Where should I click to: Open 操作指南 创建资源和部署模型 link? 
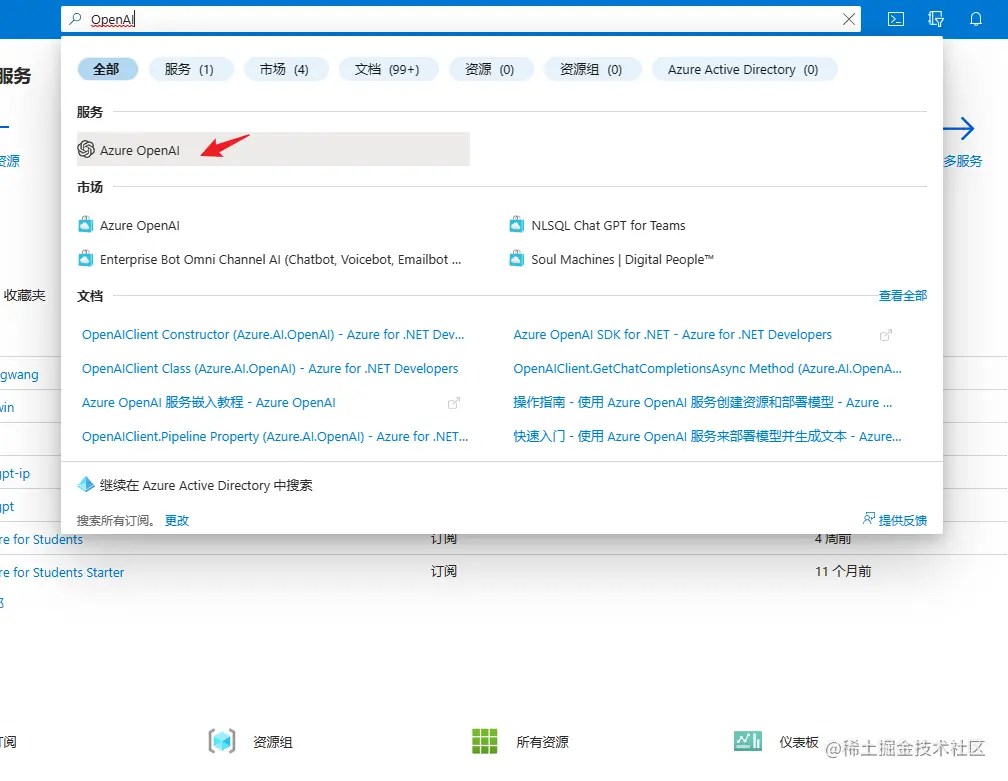tap(703, 403)
